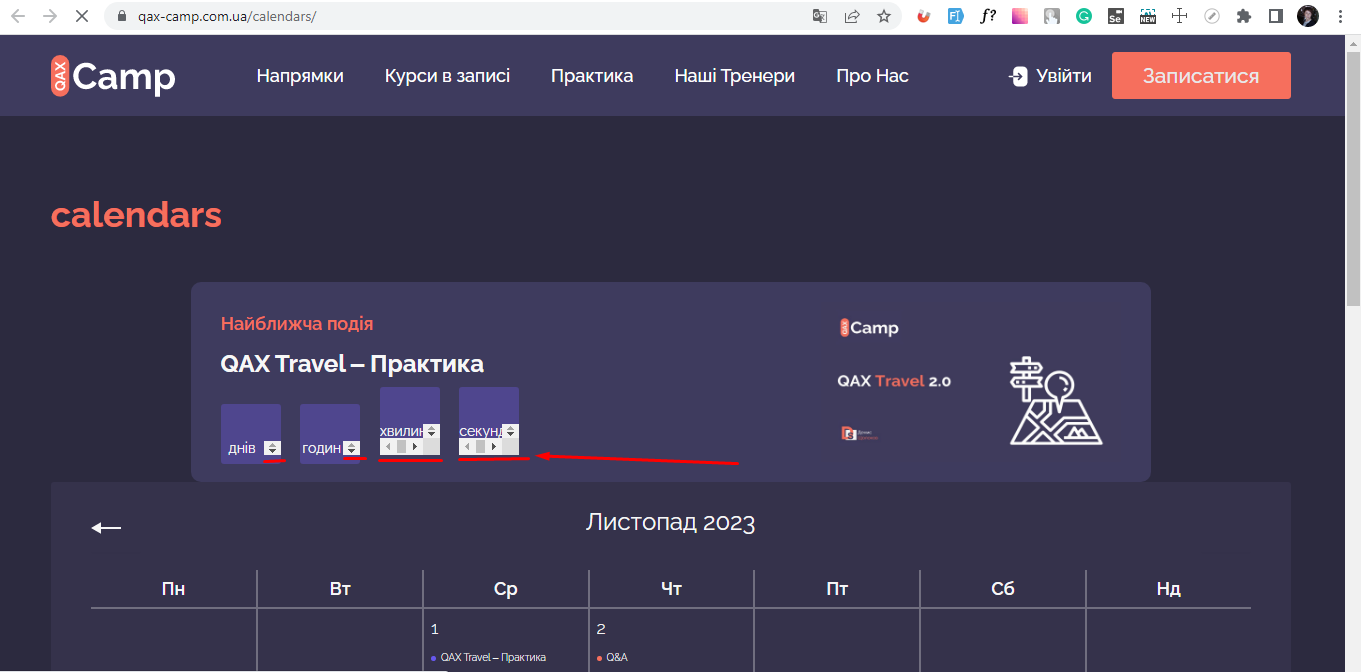1361x672 pixels.
Task: Click the right scroll arrow in "секунд" field
Action: (494, 446)
